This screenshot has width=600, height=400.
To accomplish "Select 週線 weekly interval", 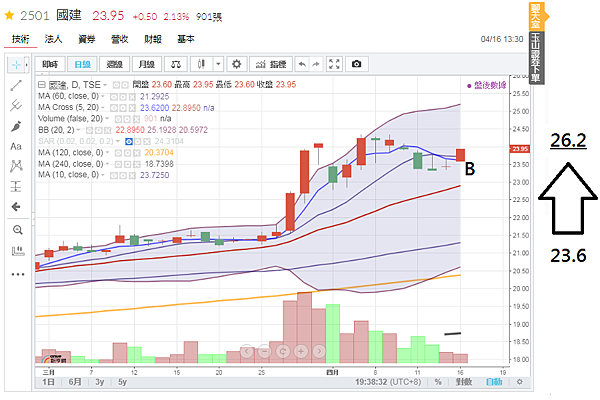I will (x=114, y=64).
